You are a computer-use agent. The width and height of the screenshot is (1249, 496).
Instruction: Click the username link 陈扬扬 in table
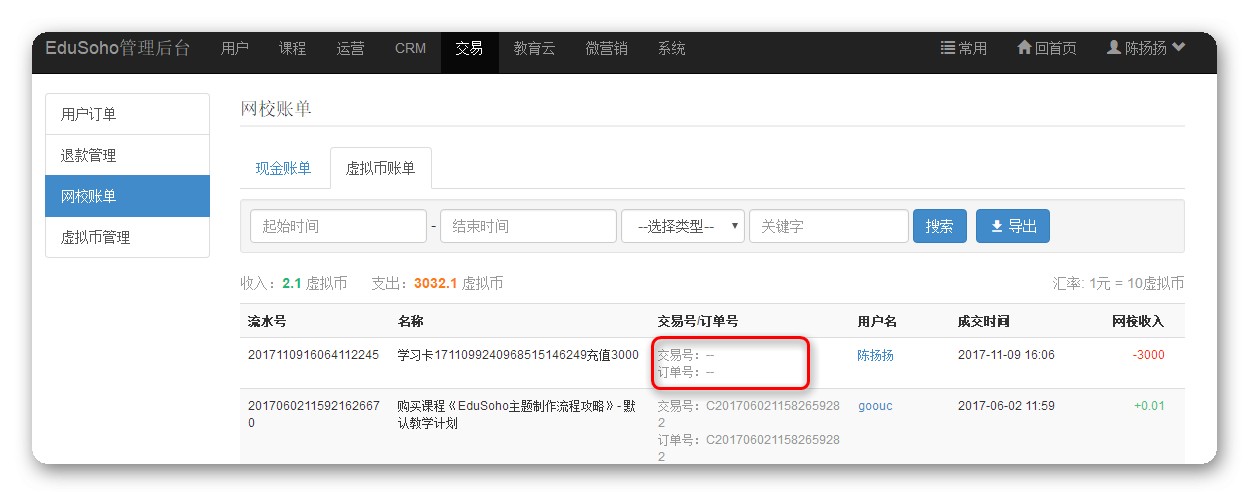click(x=875, y=355)
